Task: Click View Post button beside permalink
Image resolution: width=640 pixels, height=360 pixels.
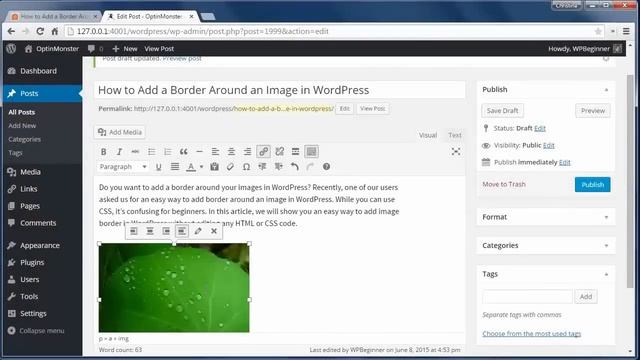Action: pyautogui.click(x=372, y=109)
